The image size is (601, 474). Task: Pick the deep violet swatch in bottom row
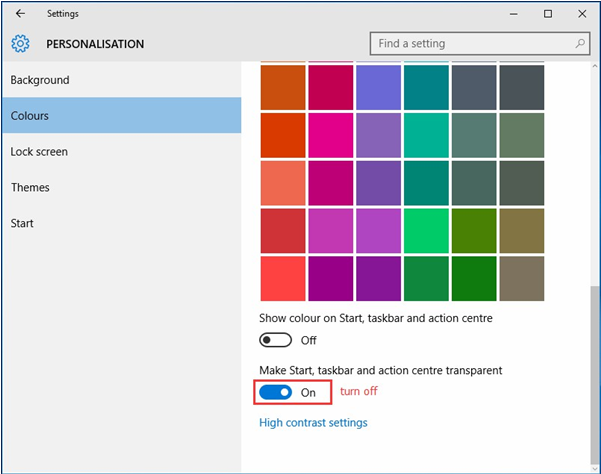[x=378, y=279]
